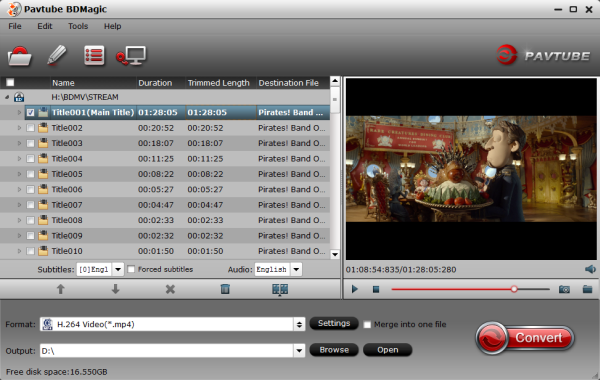Open the register monitor icon
600x380 pixels.
pos(131,56)
